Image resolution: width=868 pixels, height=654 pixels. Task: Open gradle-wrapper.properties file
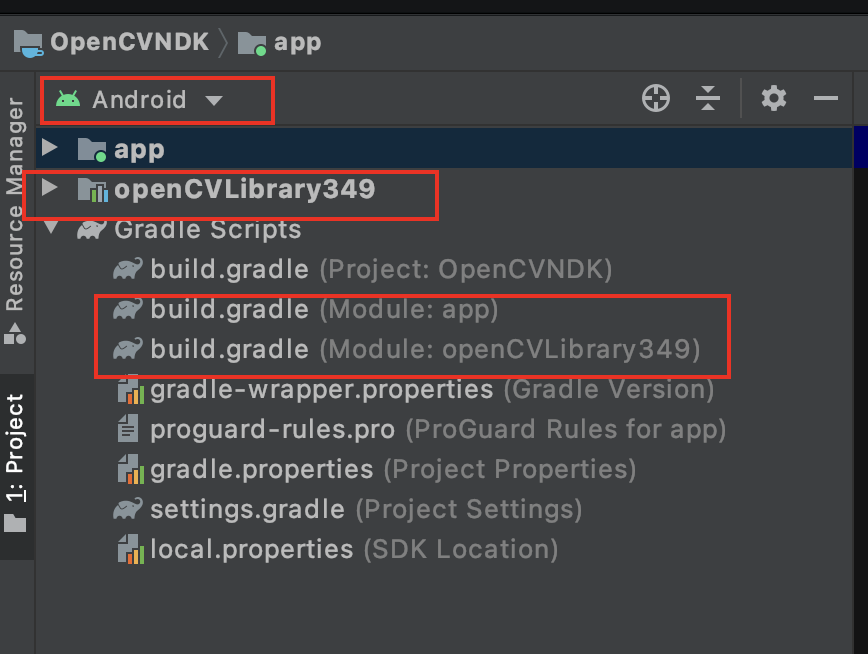[x=443, y=389]
